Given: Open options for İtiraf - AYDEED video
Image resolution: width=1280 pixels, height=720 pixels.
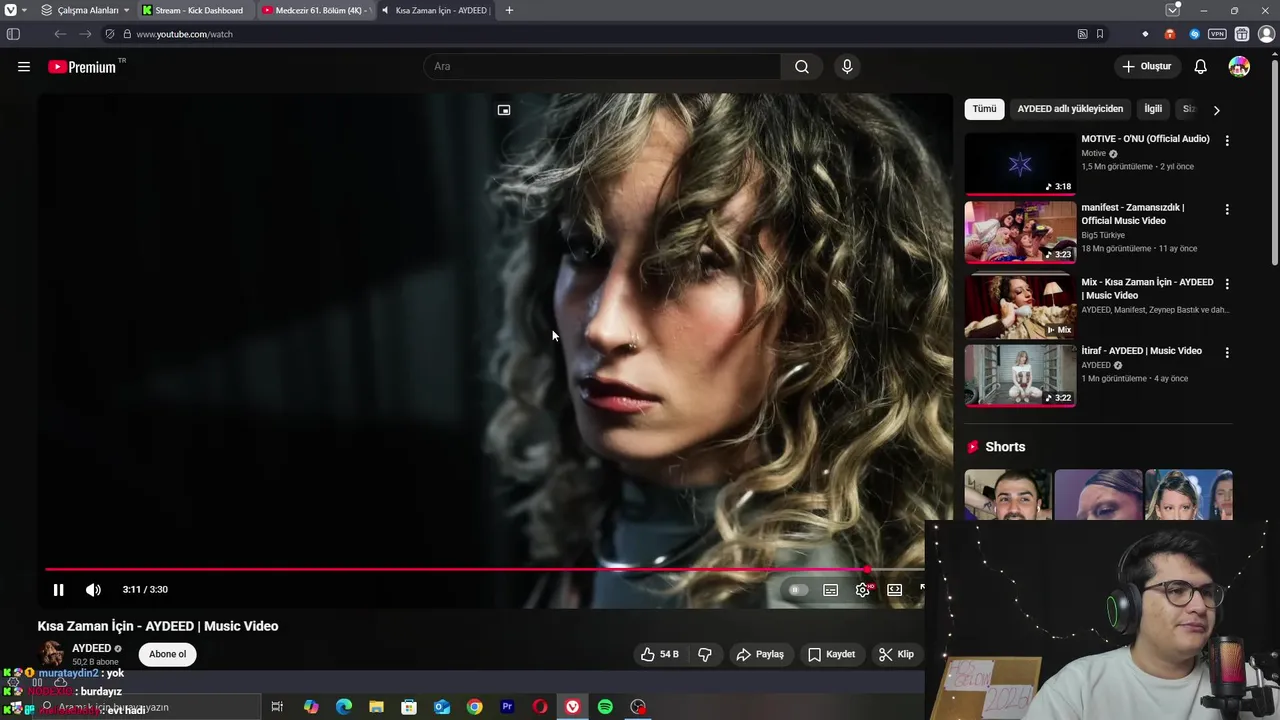Looking at the screenshot, I should pos(1227,353).
